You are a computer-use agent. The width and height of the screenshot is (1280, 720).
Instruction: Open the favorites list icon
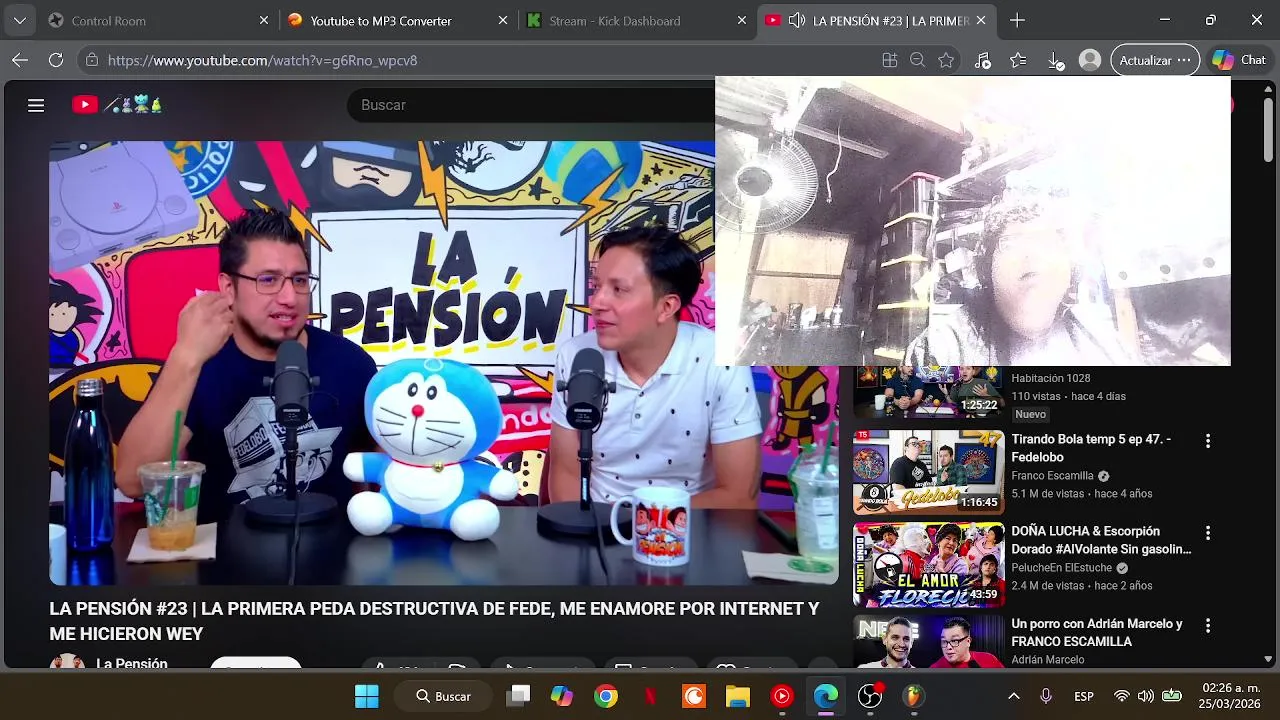[x=1018, y=60]
